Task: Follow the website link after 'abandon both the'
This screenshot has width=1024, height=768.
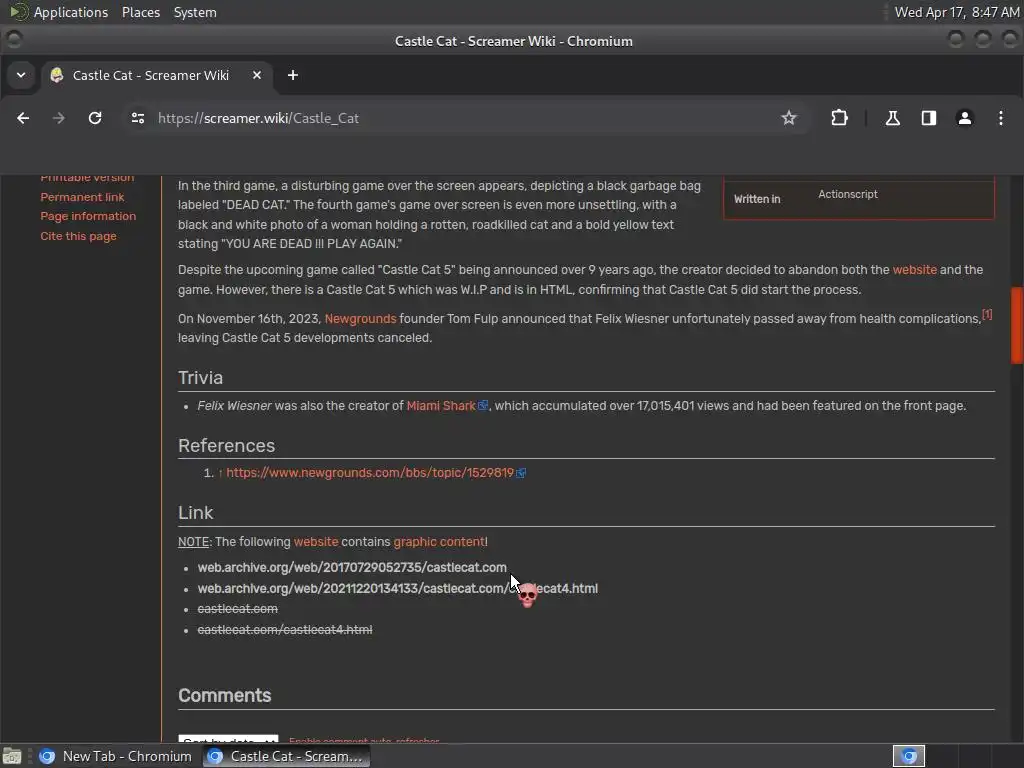Action: click(x=914, y=270)
